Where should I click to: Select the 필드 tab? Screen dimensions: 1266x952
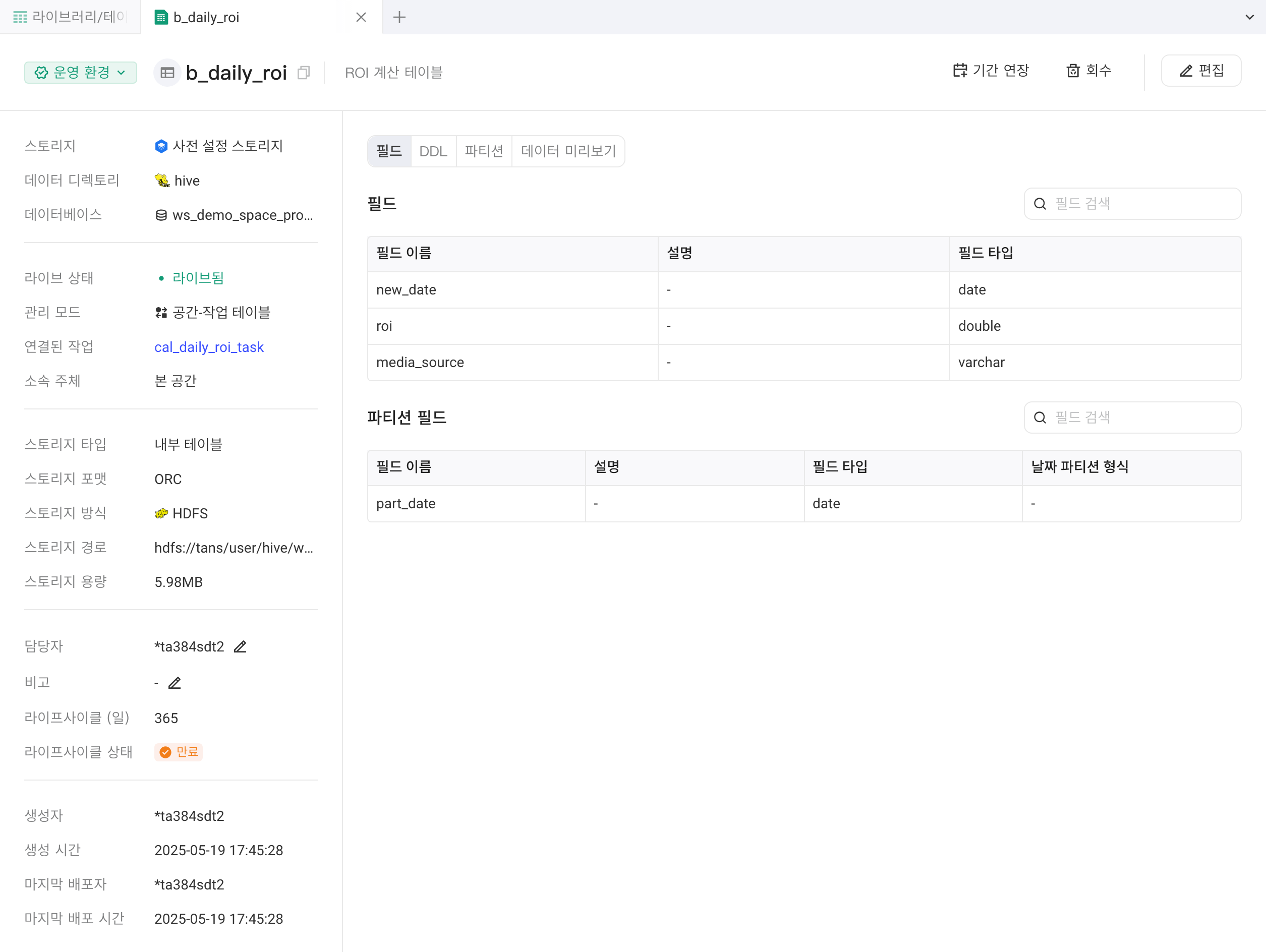(x=389, y=151)
